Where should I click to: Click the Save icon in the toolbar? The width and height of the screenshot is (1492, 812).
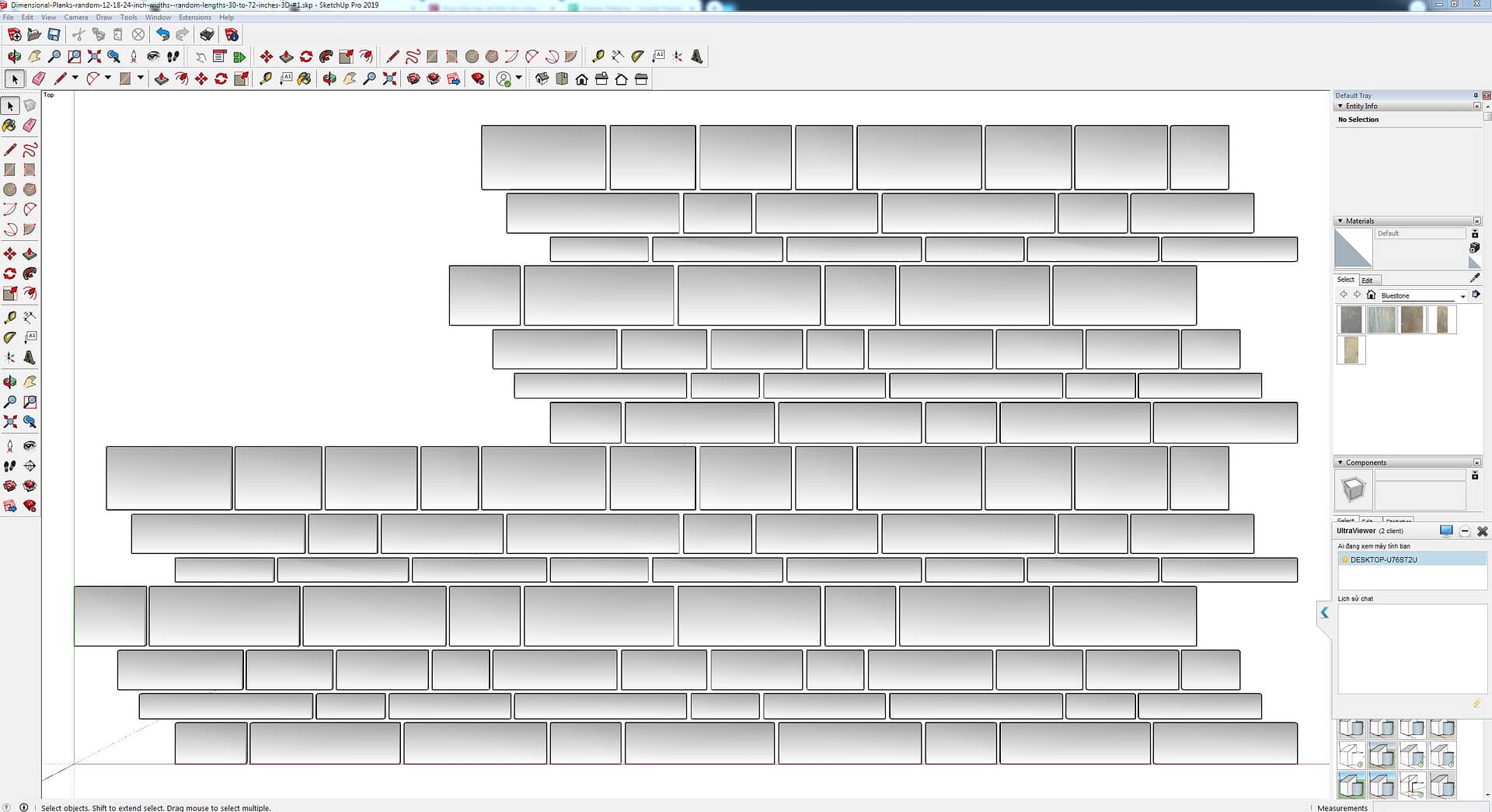[x=54, y=34]
